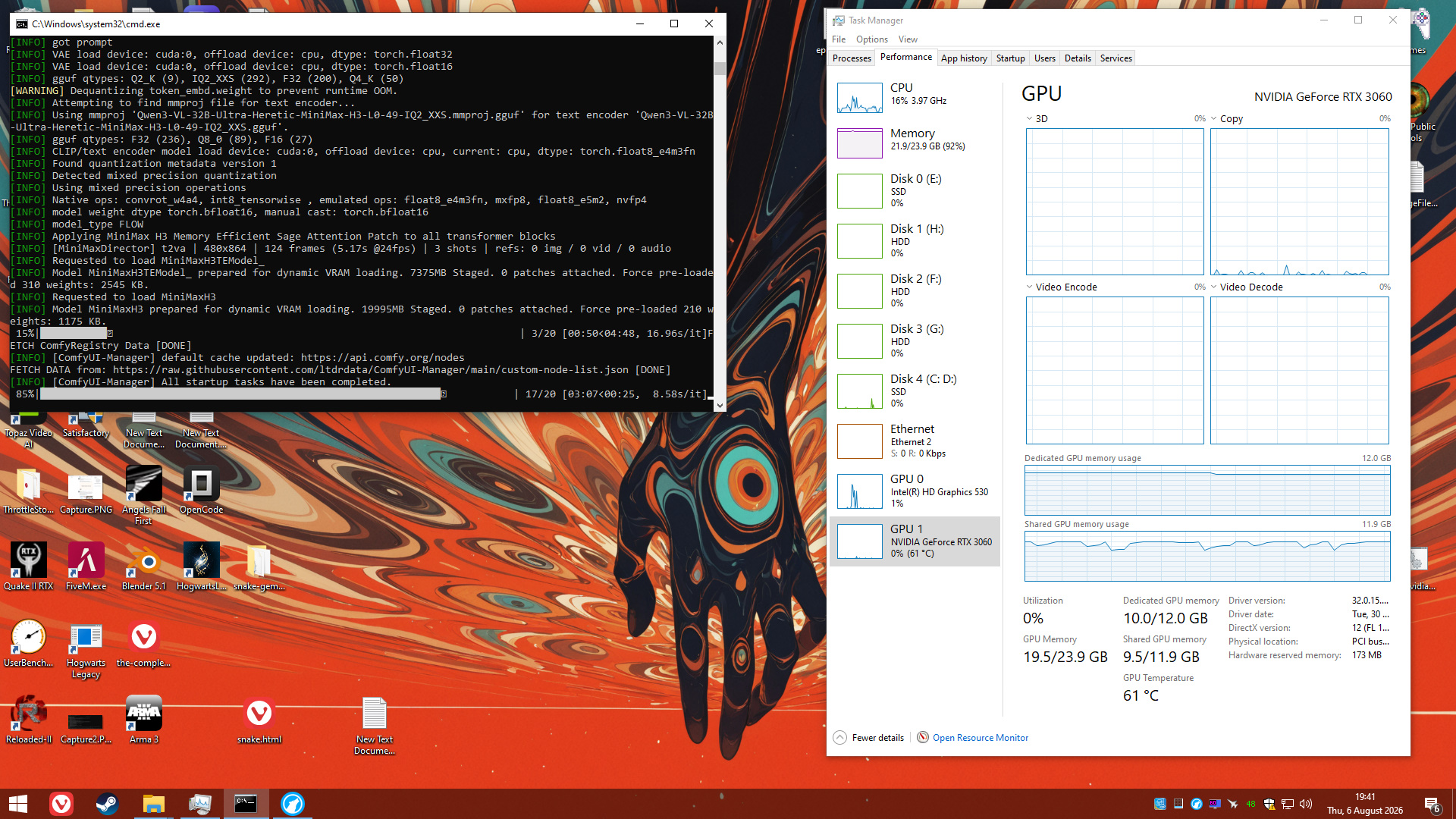The height and width of the screenshot is (819, 1456).
Task: Select Disk 3 (G:) in sidebar
Action: tap(915, 341)
